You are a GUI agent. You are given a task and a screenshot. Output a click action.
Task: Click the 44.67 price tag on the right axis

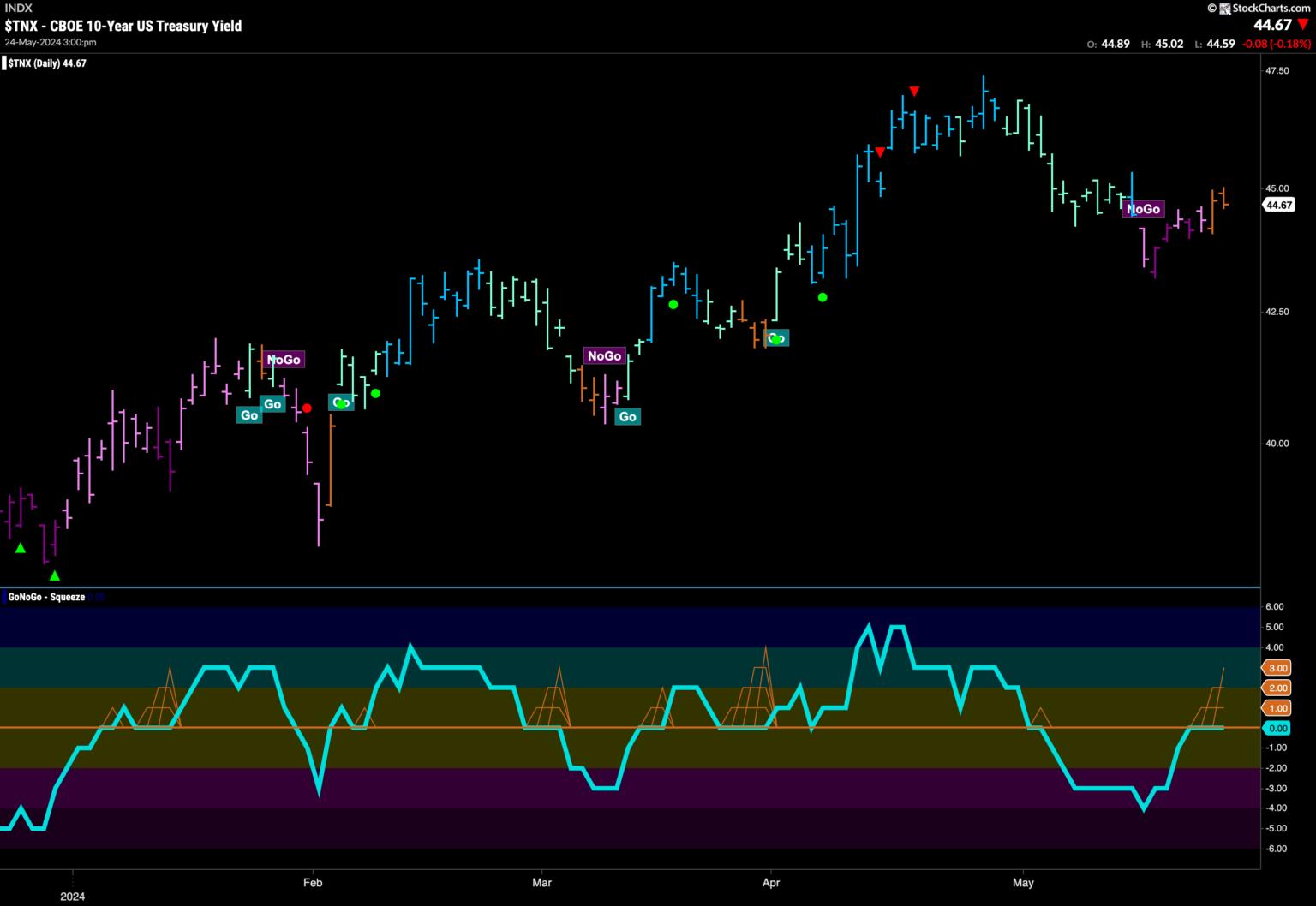tap(1278, 205)
